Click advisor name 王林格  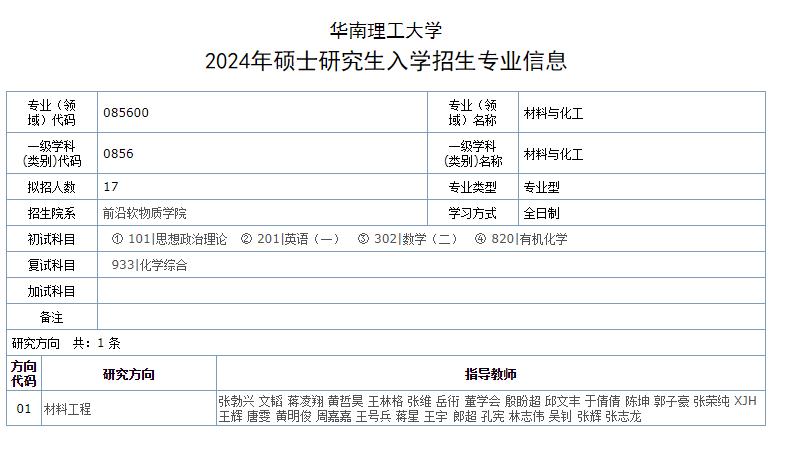pyautogui.click(x=385, y=401)
